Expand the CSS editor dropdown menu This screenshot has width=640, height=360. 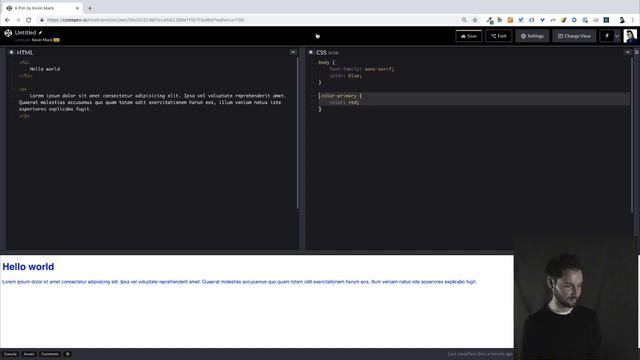(628, 52)
